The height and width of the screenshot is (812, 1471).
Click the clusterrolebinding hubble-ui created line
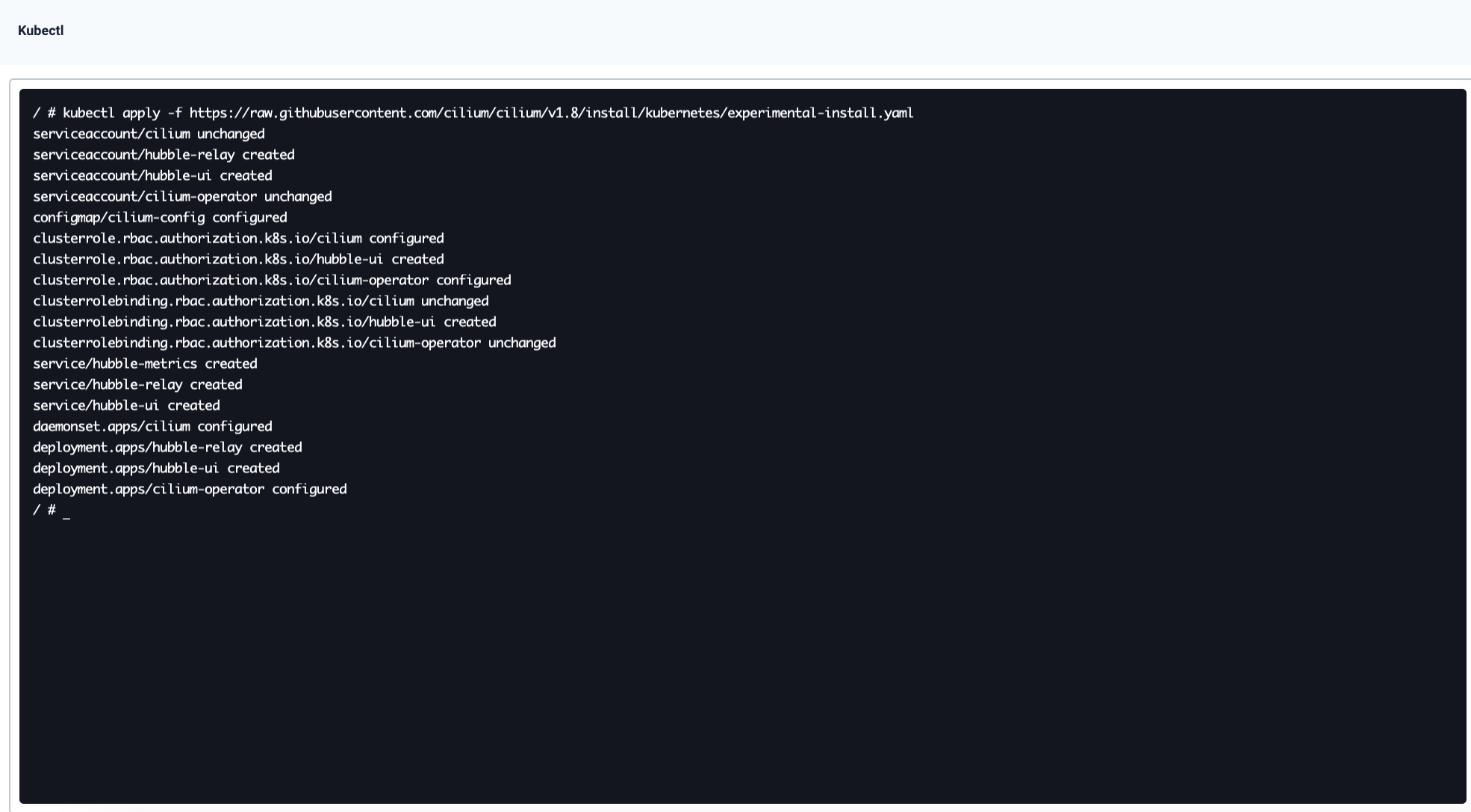point(264,322)
